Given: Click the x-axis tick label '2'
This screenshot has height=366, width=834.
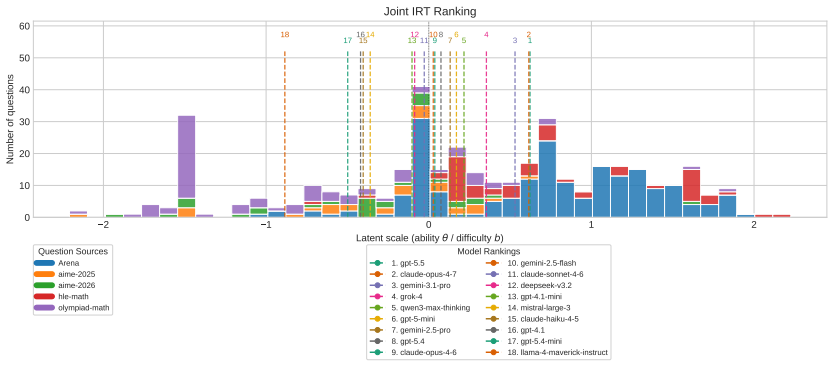Looking at the screenshot, I should coord(754,225).
